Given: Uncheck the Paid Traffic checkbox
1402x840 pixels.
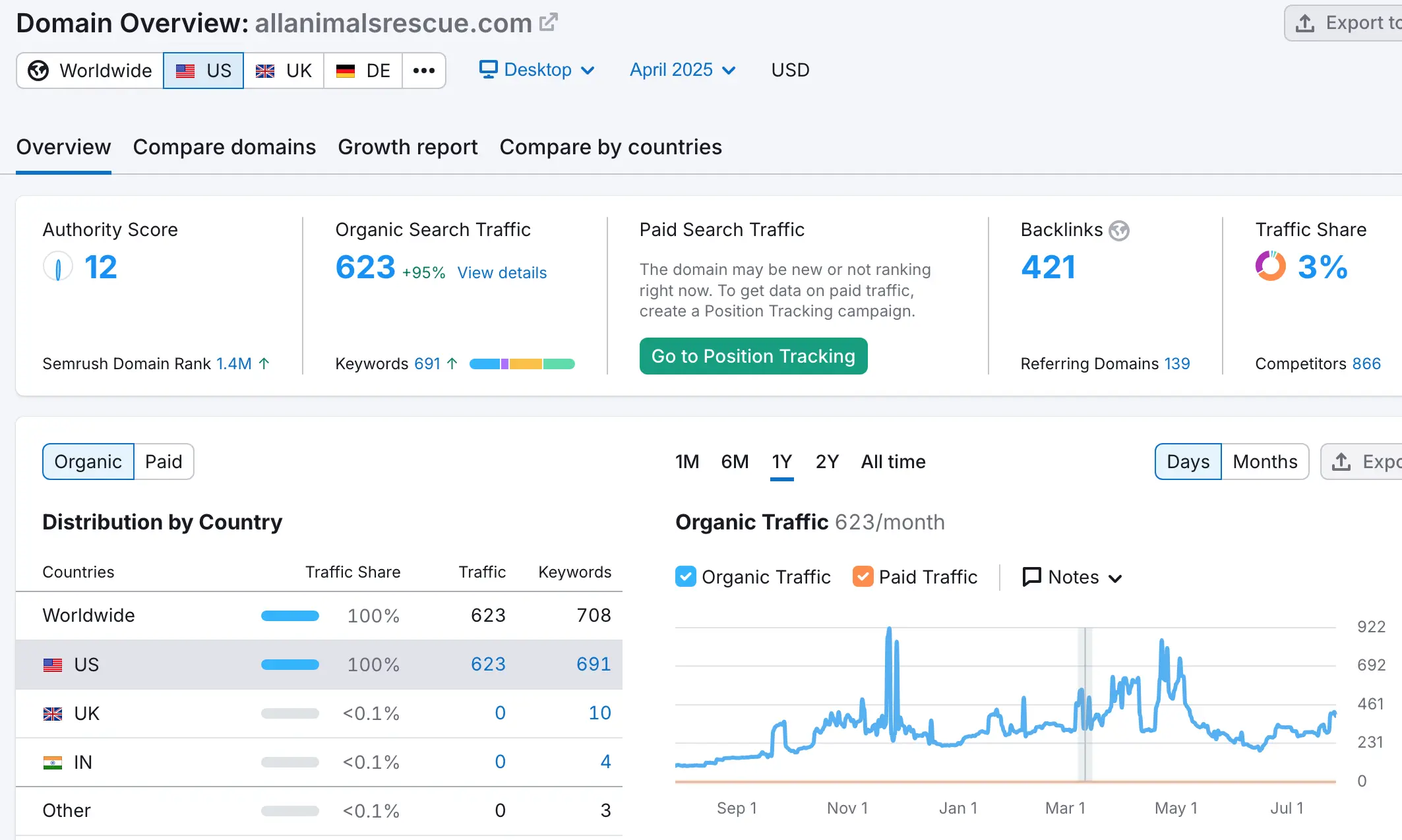Looking at the screenshot, I should coord(863,577).
